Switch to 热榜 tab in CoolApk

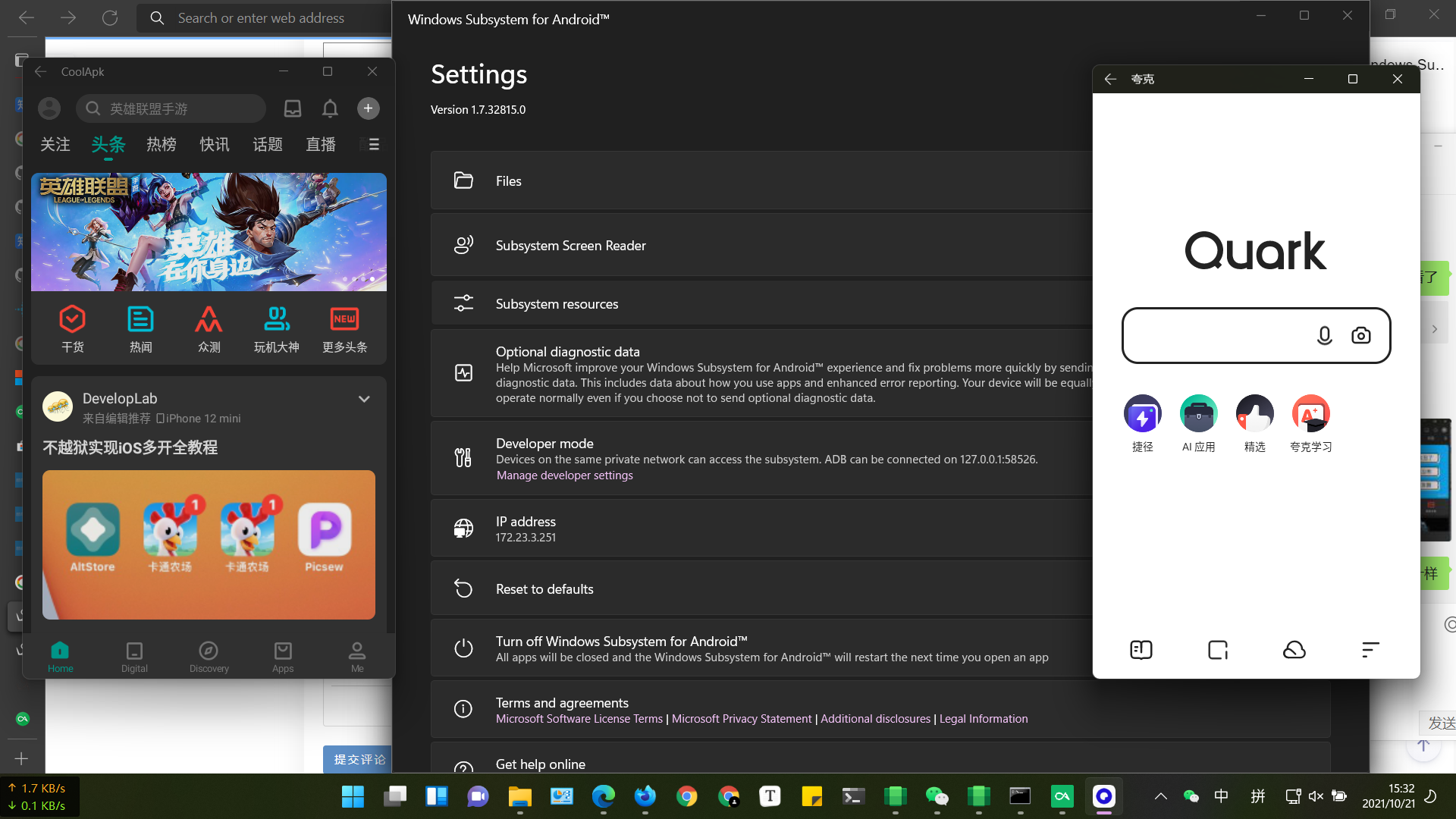pos(162,144)
